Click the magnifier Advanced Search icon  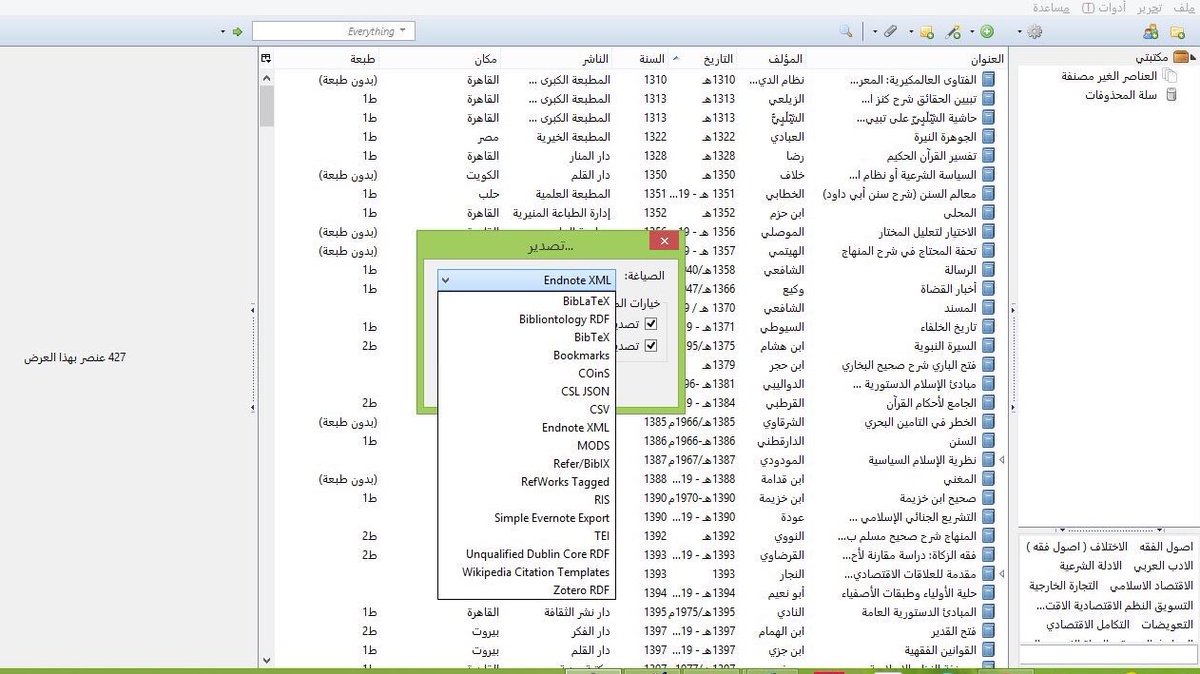pyautogui.click(x=846, y=31)
